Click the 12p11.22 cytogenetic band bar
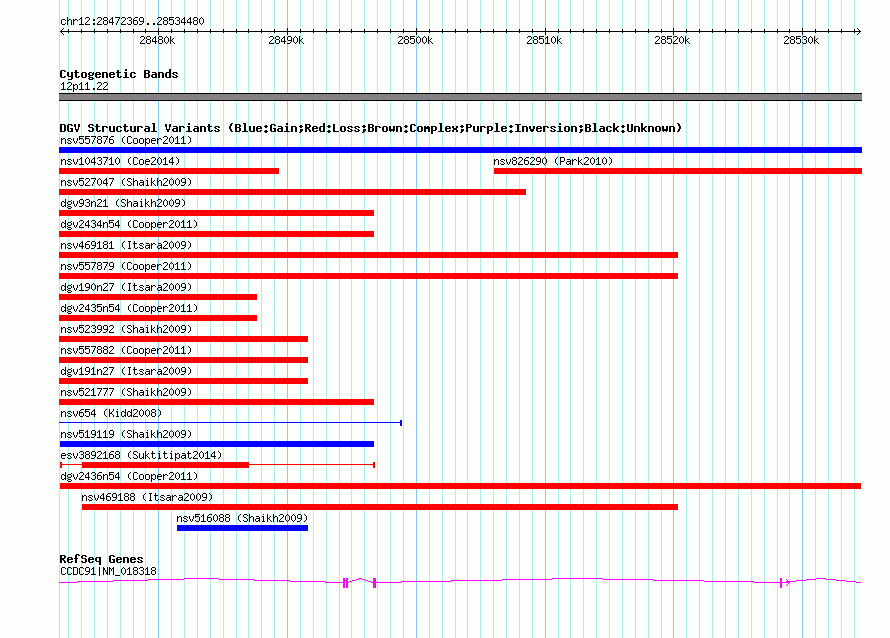890x638 pixels. (460, 97)
